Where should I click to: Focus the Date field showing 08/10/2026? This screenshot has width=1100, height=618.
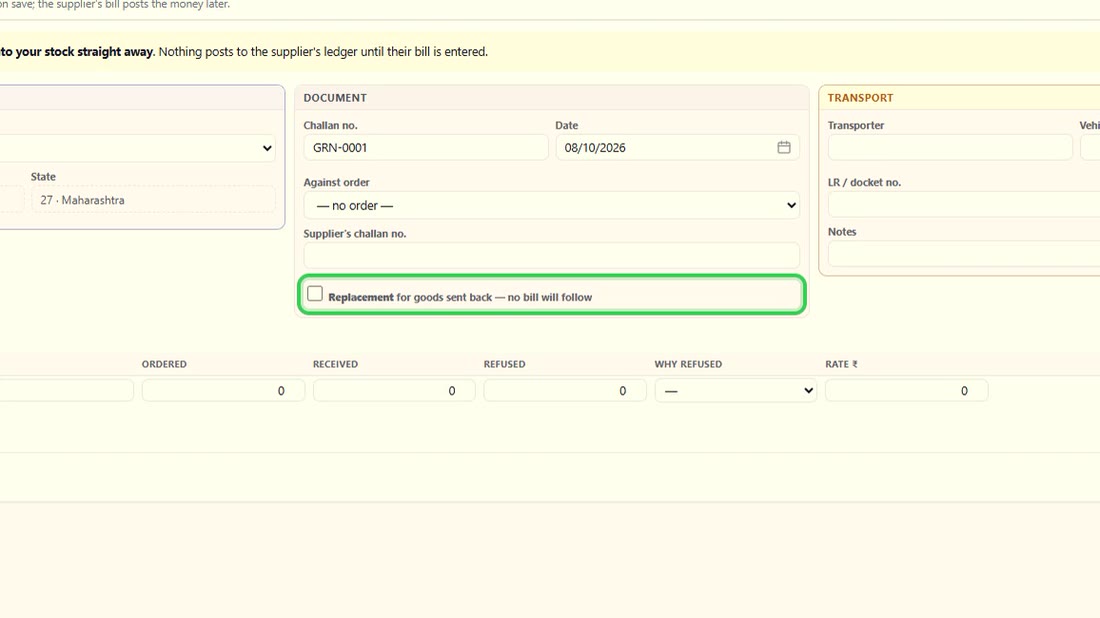(678, 147)
